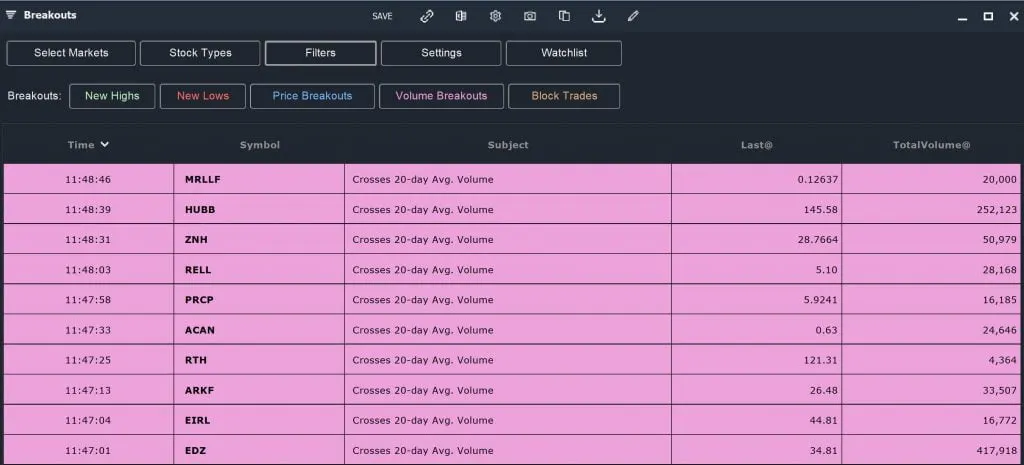Click the SAVE button
Image resolution: width=1024 pixels, height=465 pixels.
click(383, 16)
